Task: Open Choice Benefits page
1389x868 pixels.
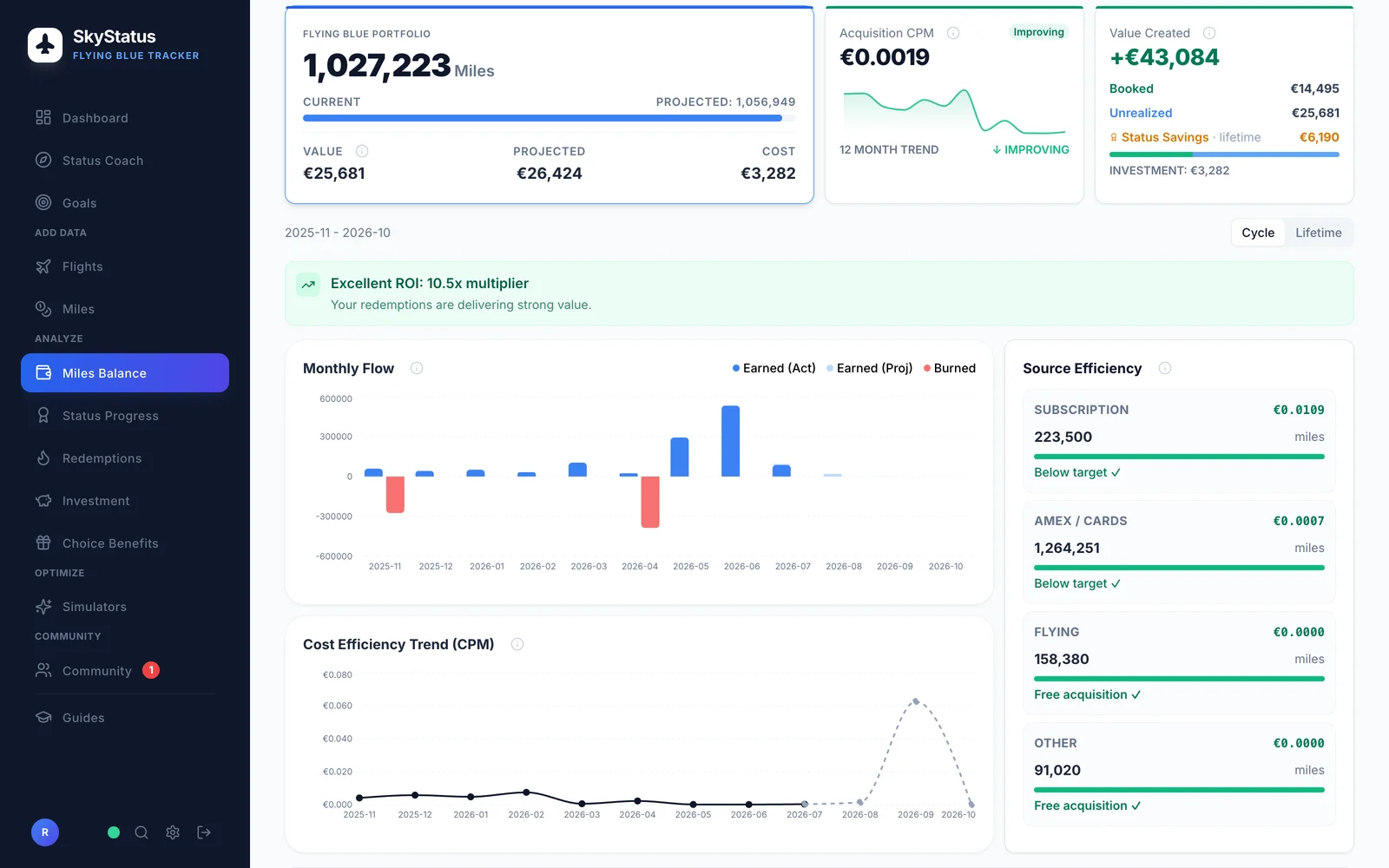Action: [x=125, y=543]
